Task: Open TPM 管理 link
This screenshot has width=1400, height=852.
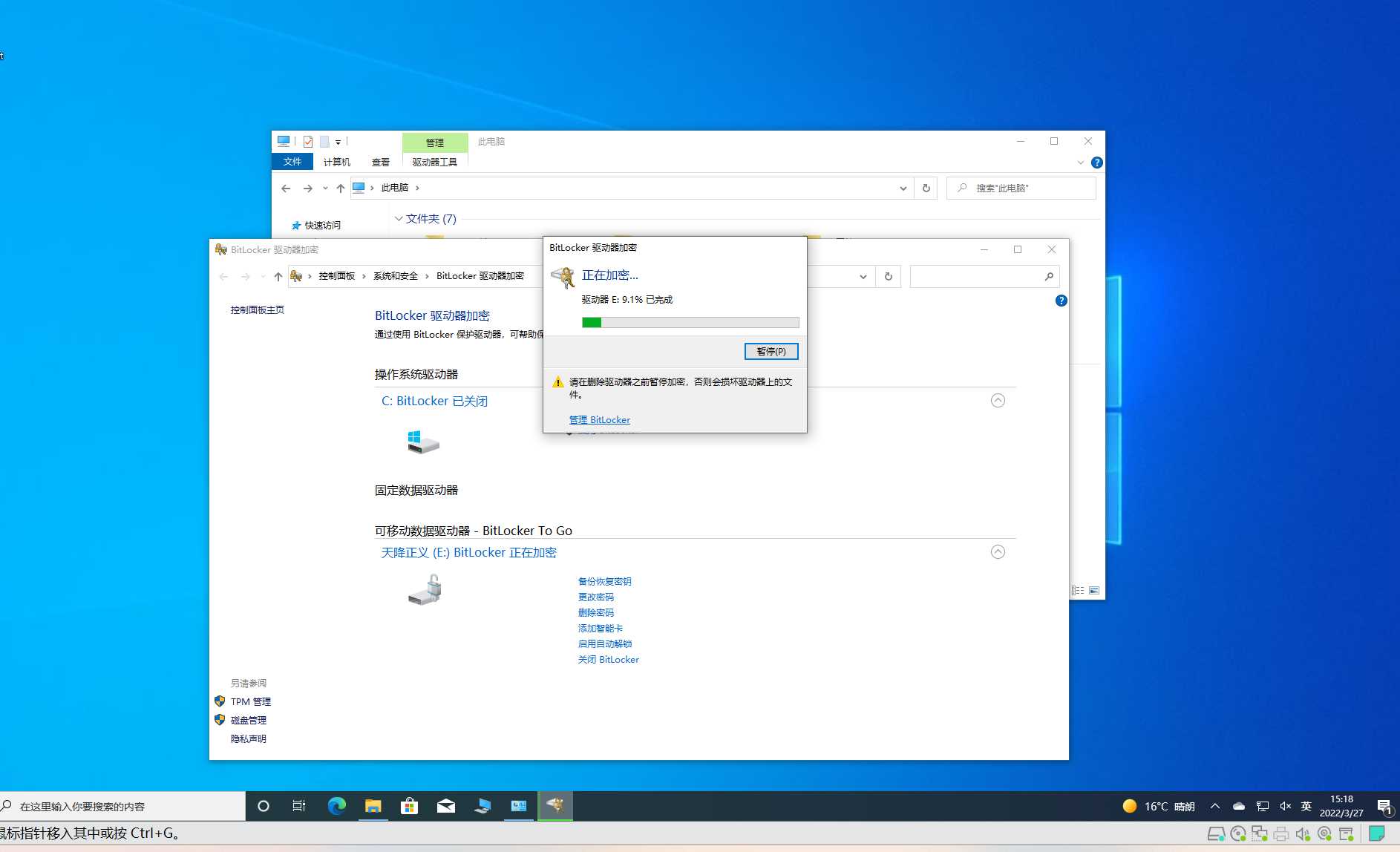Action: click(250, 701)
